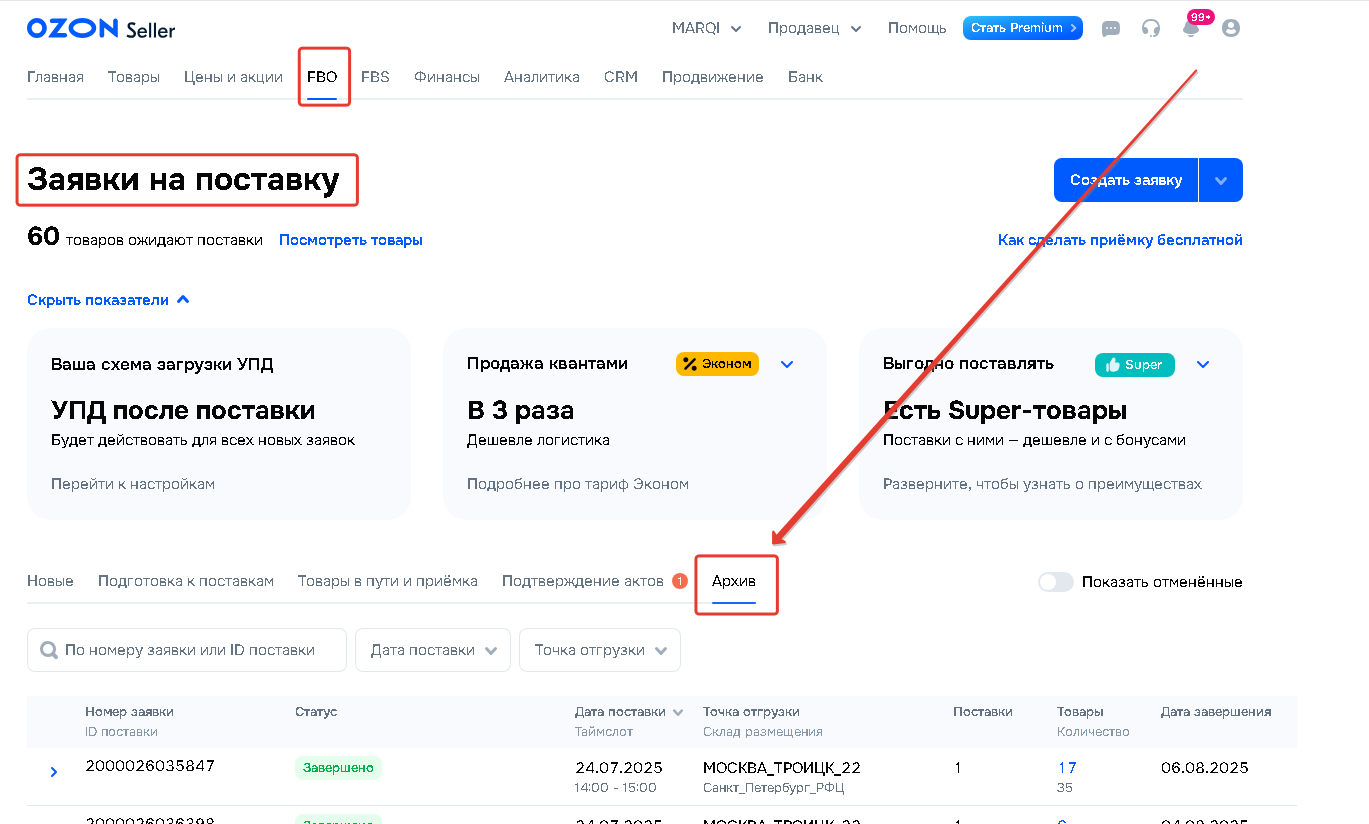Collapse indicators via Скрыть показатели
This screenshot has width=1369, height=824.
tap(108, 300)
